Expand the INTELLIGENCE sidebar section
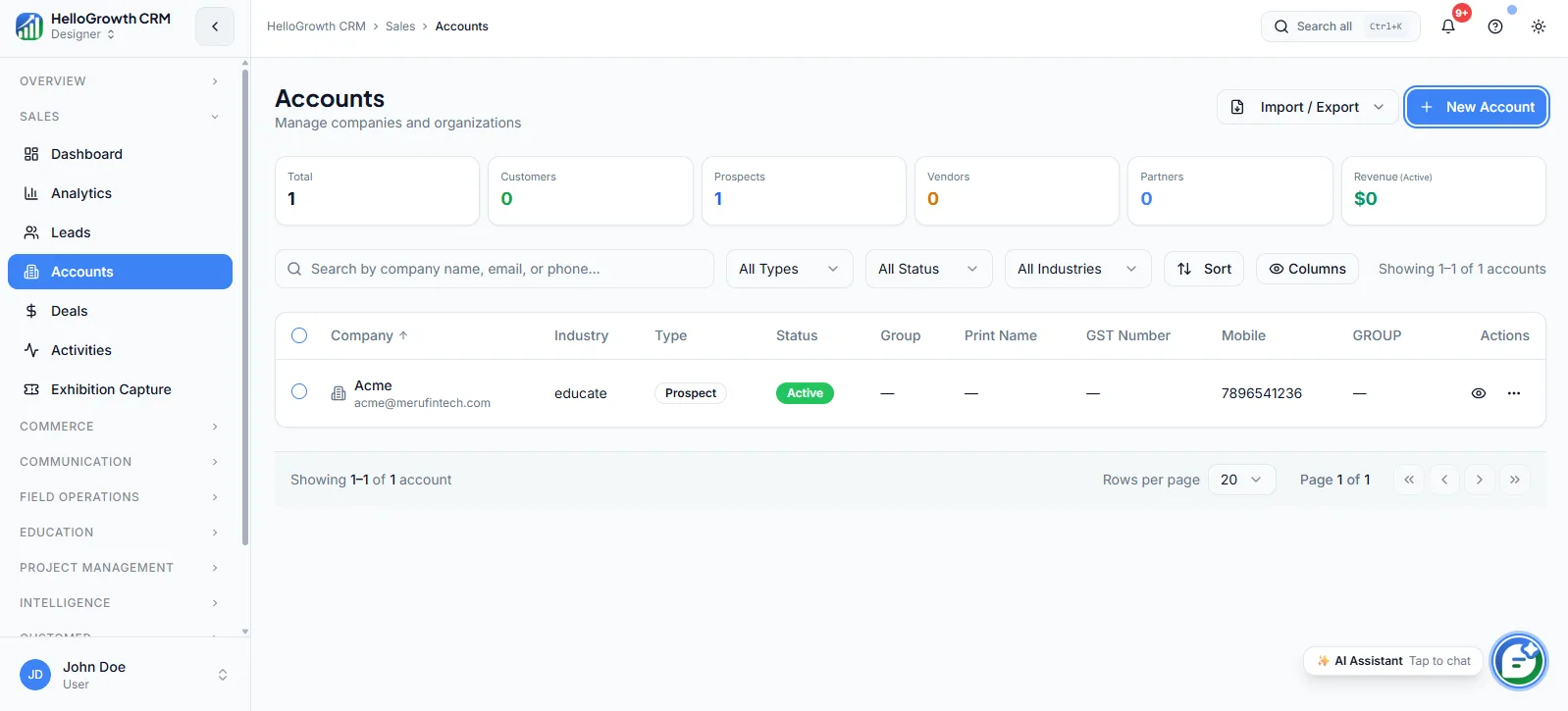This screenshot has height=711, width=1568. 119,603
